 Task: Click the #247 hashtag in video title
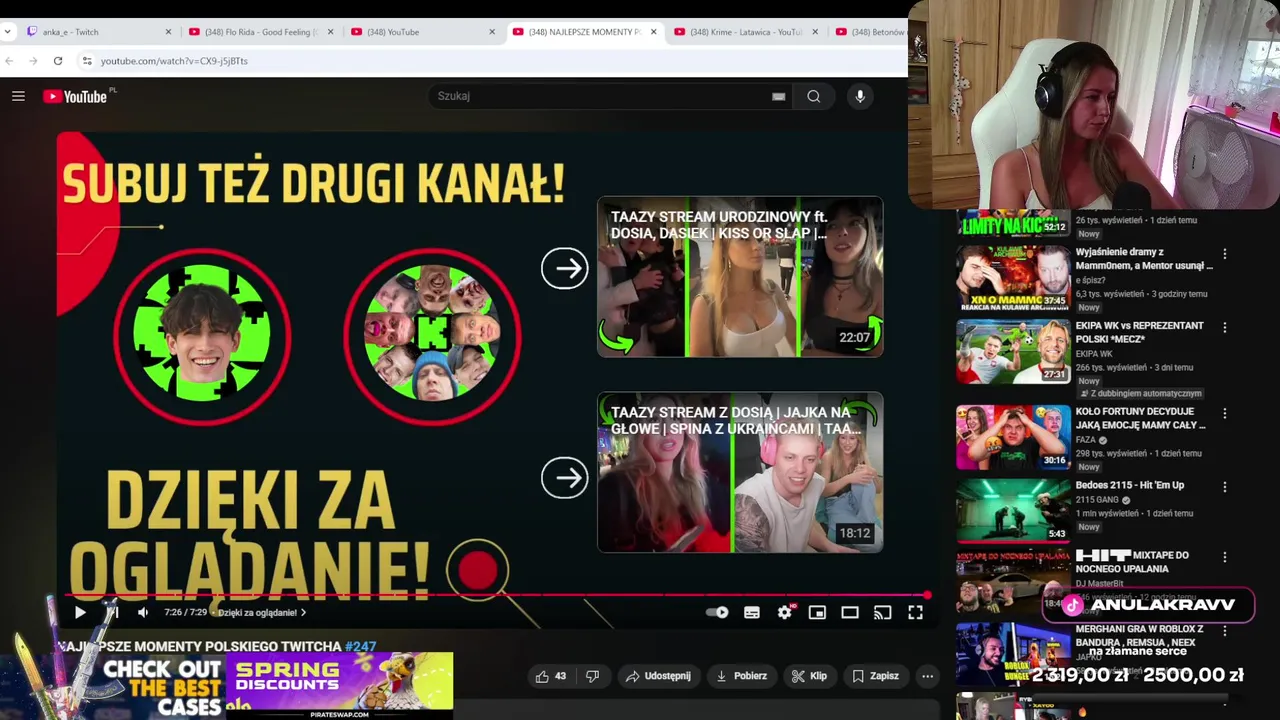pyautogui.click(x=360, y=647)
